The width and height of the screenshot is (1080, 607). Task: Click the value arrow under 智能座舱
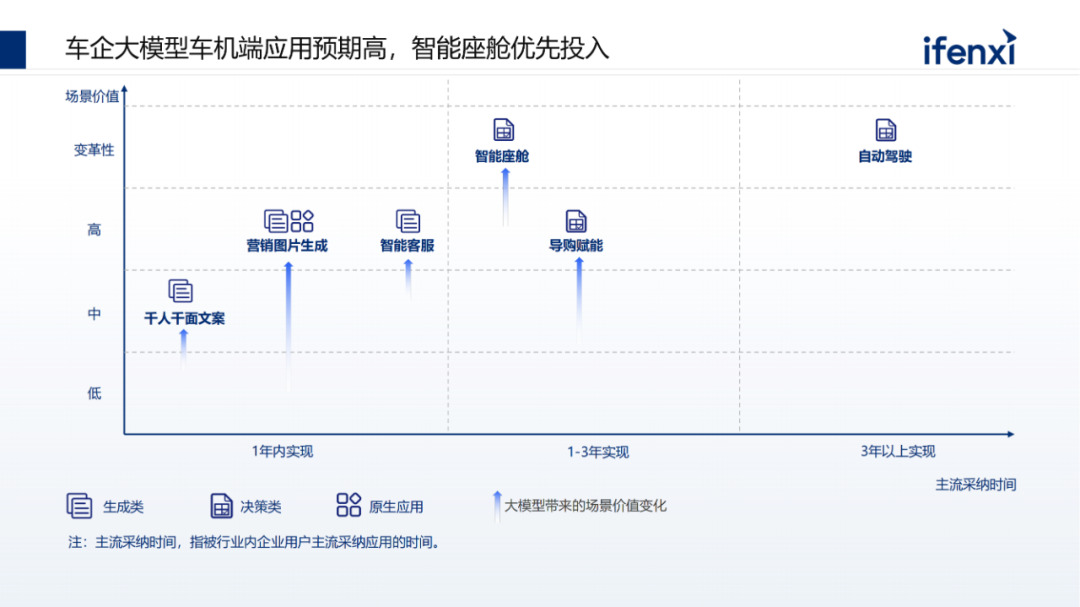pos(506,198)
